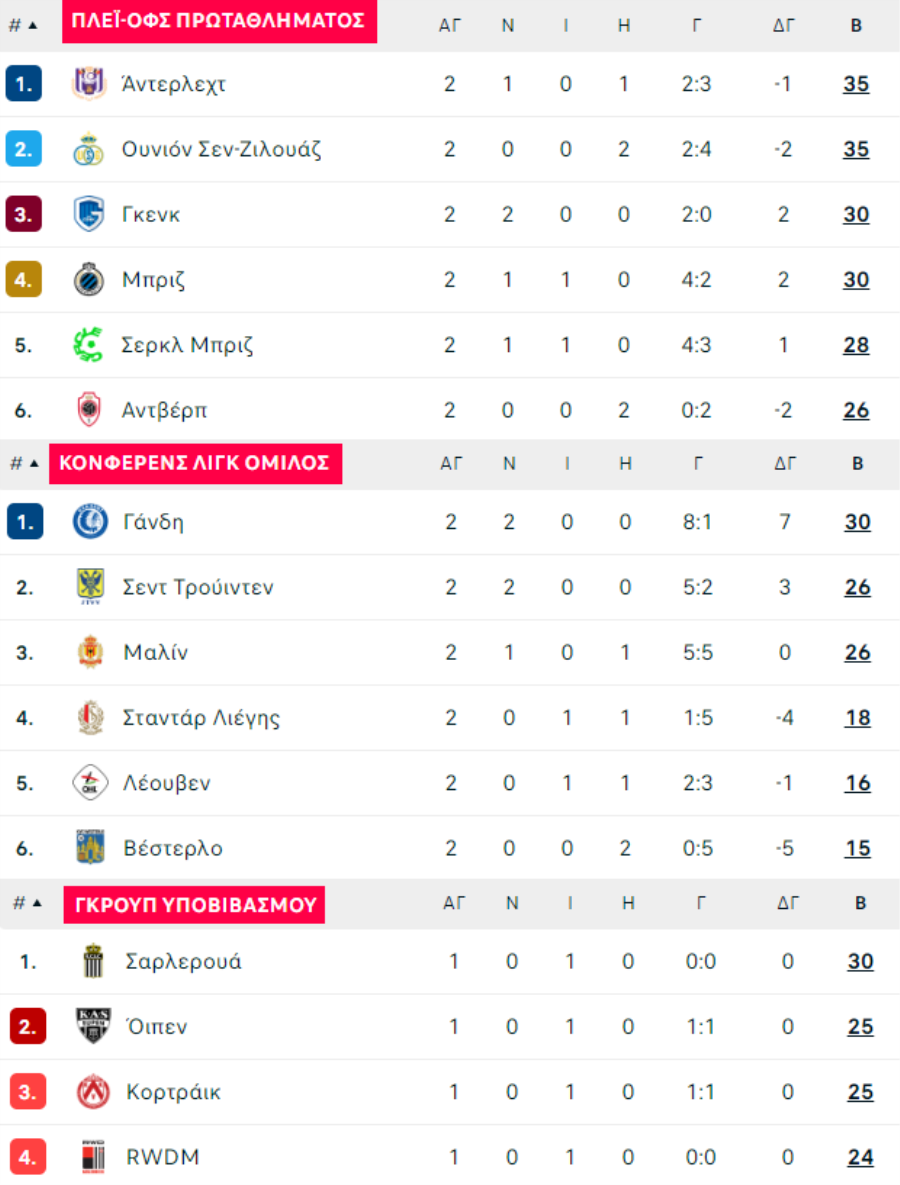Select the RWDM team logo

[x=93, y=1156]
